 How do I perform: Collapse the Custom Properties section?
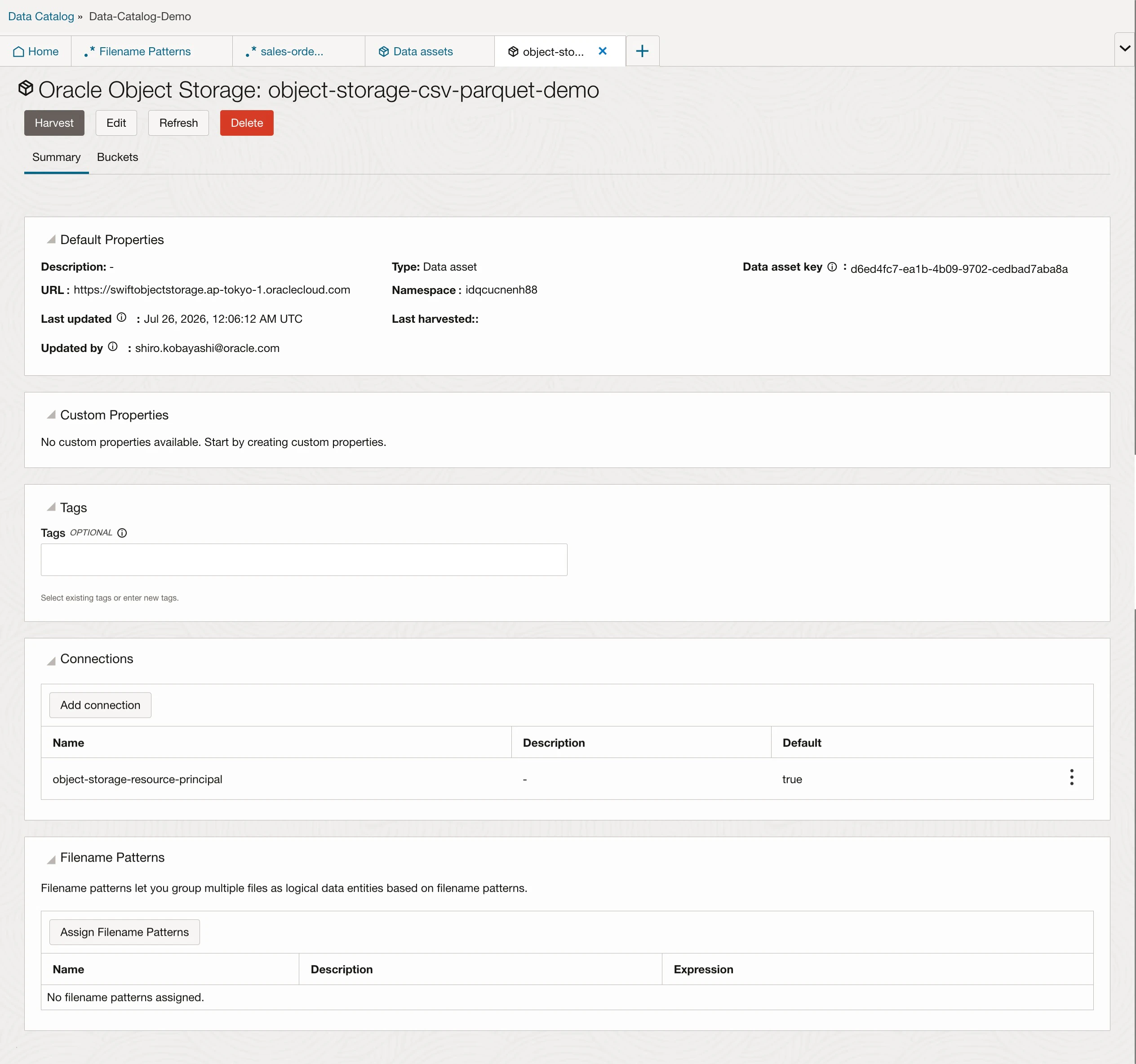(51, 414)
